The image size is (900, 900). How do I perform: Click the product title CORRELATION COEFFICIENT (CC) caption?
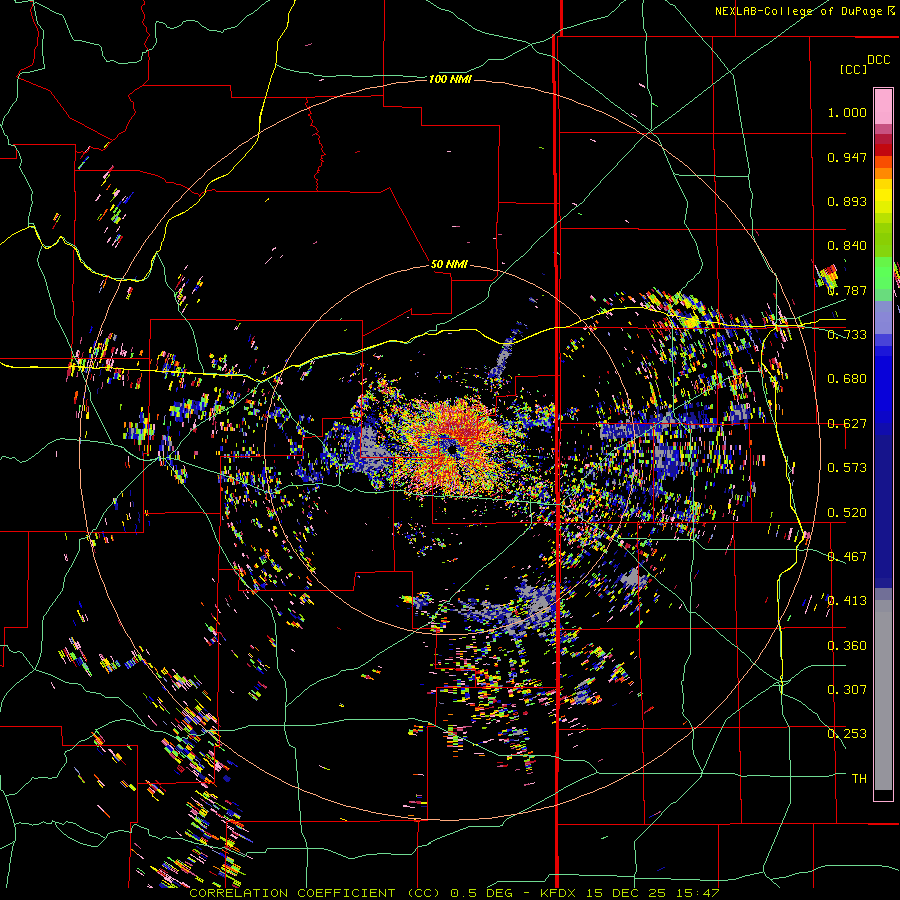(x=315, y=893)
